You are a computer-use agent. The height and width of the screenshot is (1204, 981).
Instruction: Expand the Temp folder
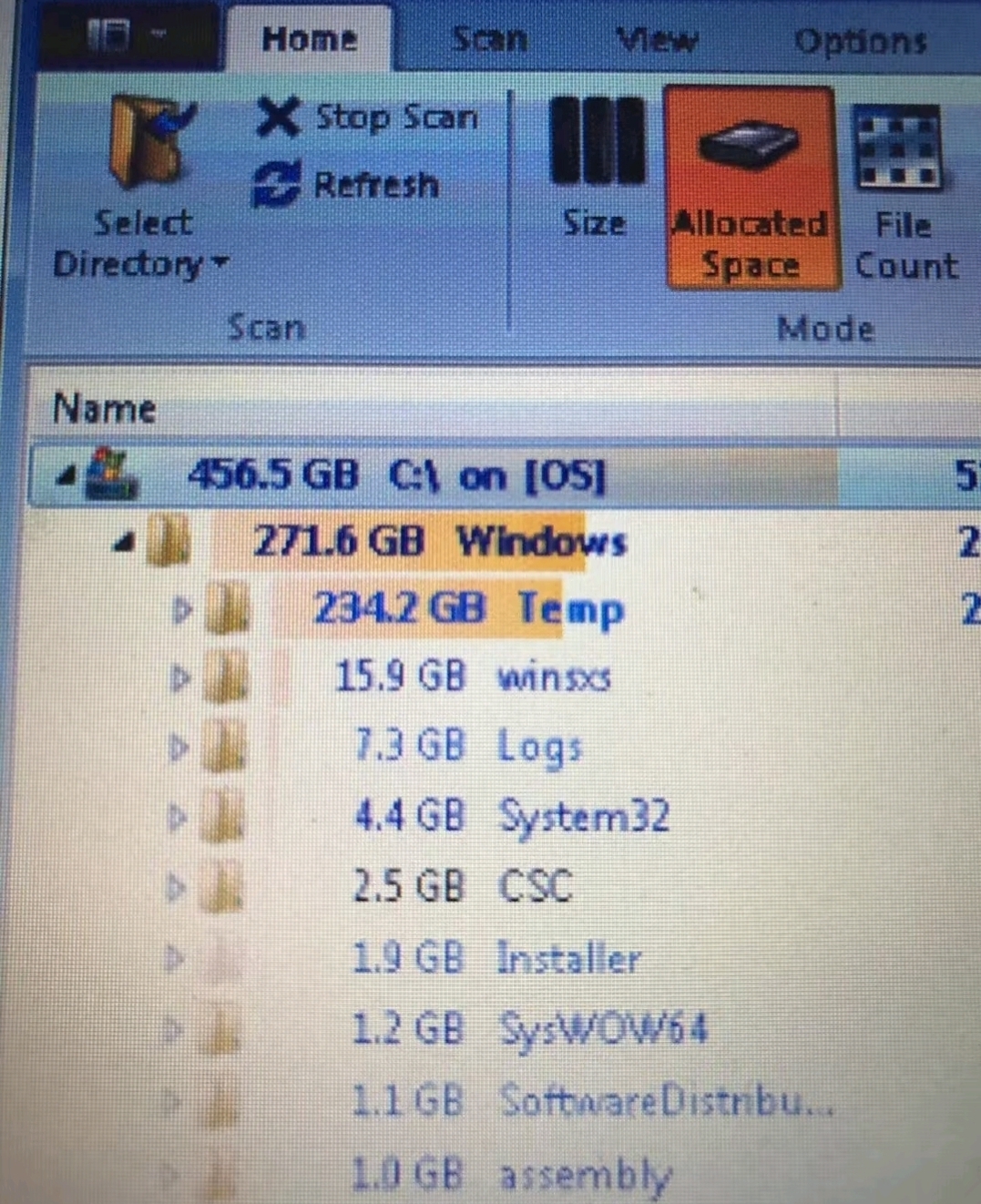182,609
